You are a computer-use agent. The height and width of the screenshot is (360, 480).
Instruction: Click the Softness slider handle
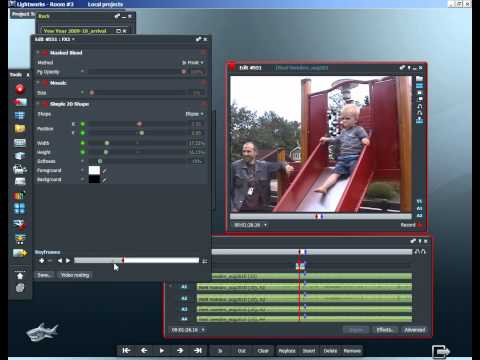click(x=100, y=161)
